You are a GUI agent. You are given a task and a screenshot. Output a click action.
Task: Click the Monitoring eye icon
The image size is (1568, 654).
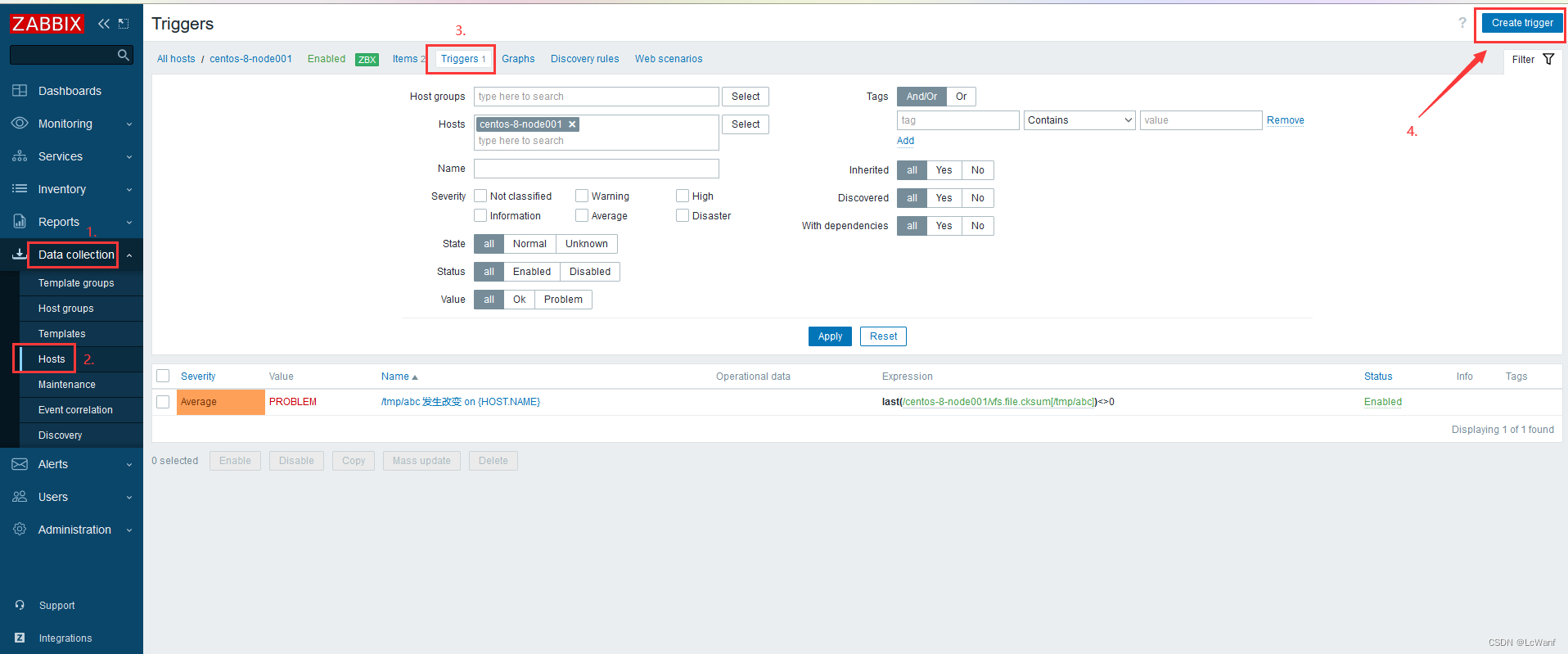coord(20,124)
